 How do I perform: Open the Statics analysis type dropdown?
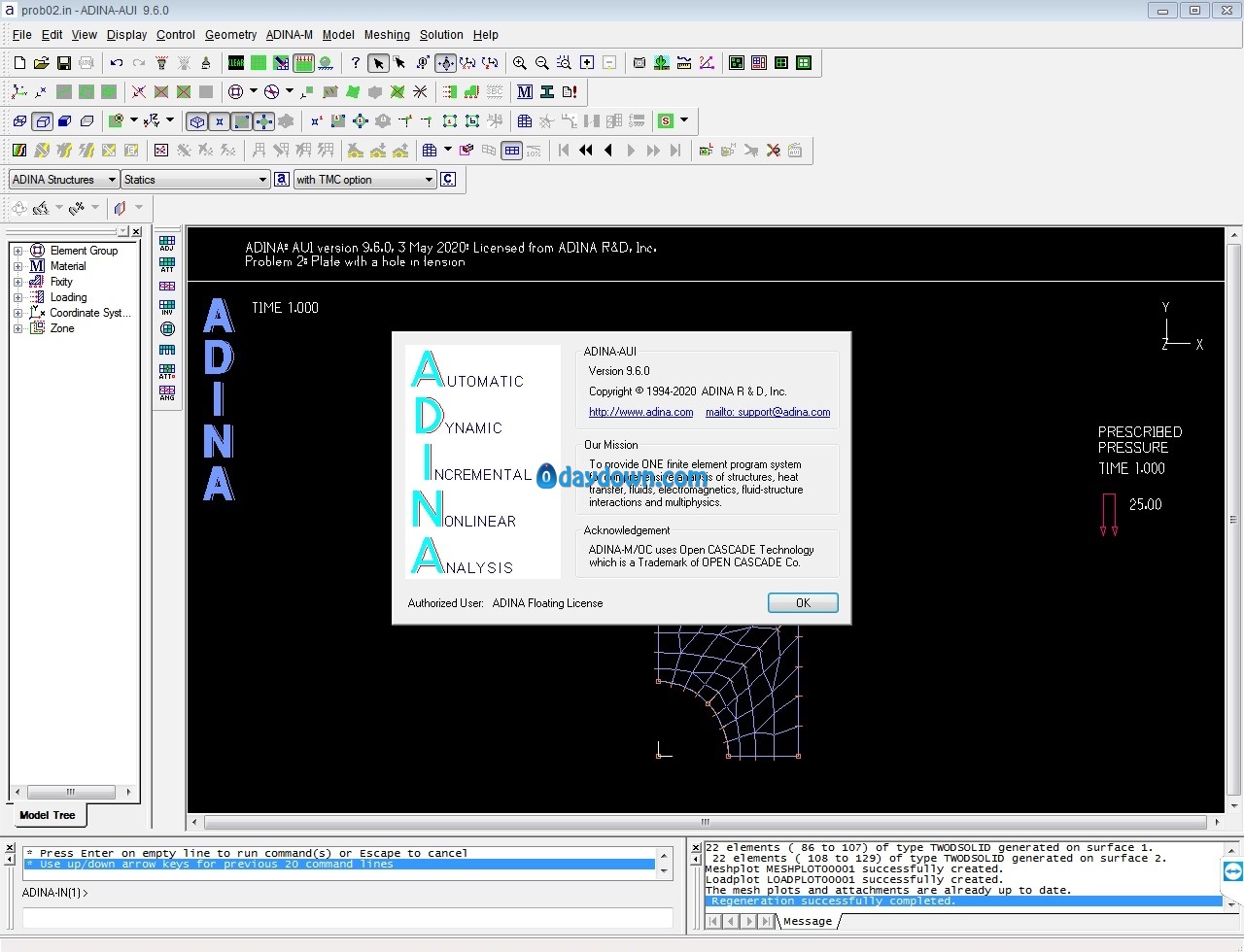coord(195,180)
